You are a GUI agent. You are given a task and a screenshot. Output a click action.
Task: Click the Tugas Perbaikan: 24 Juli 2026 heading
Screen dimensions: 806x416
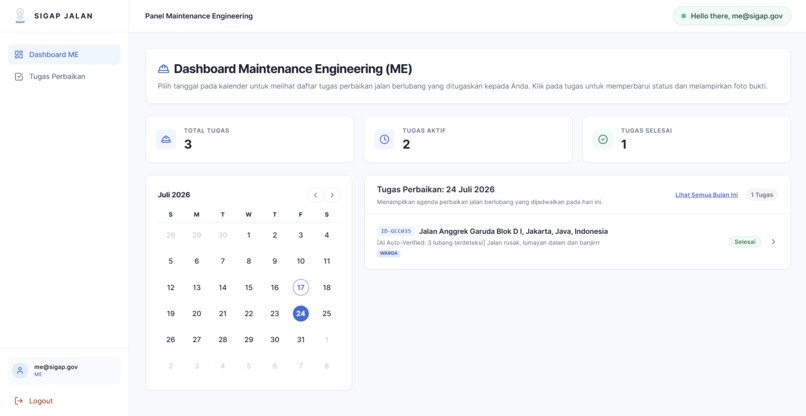point(436,189)
